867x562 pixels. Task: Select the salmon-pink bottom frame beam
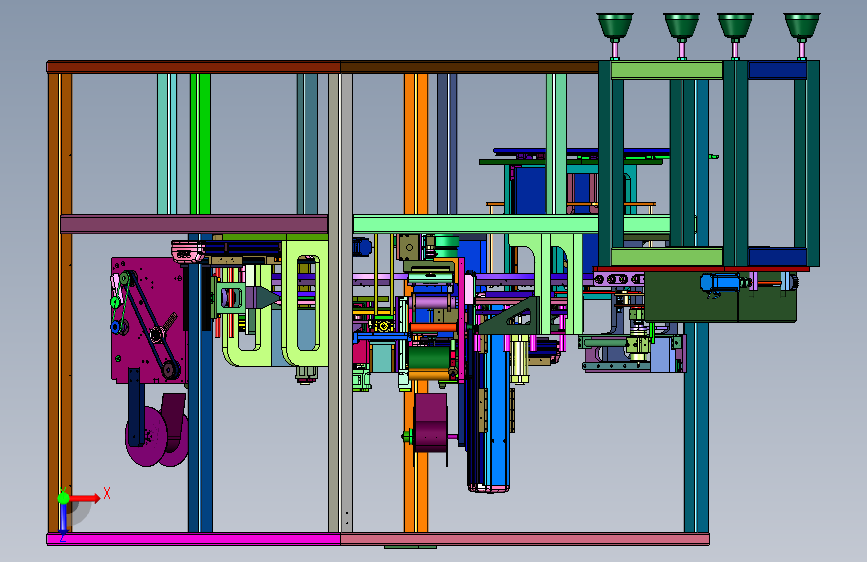pyautogui.click(x=525, y=539)
